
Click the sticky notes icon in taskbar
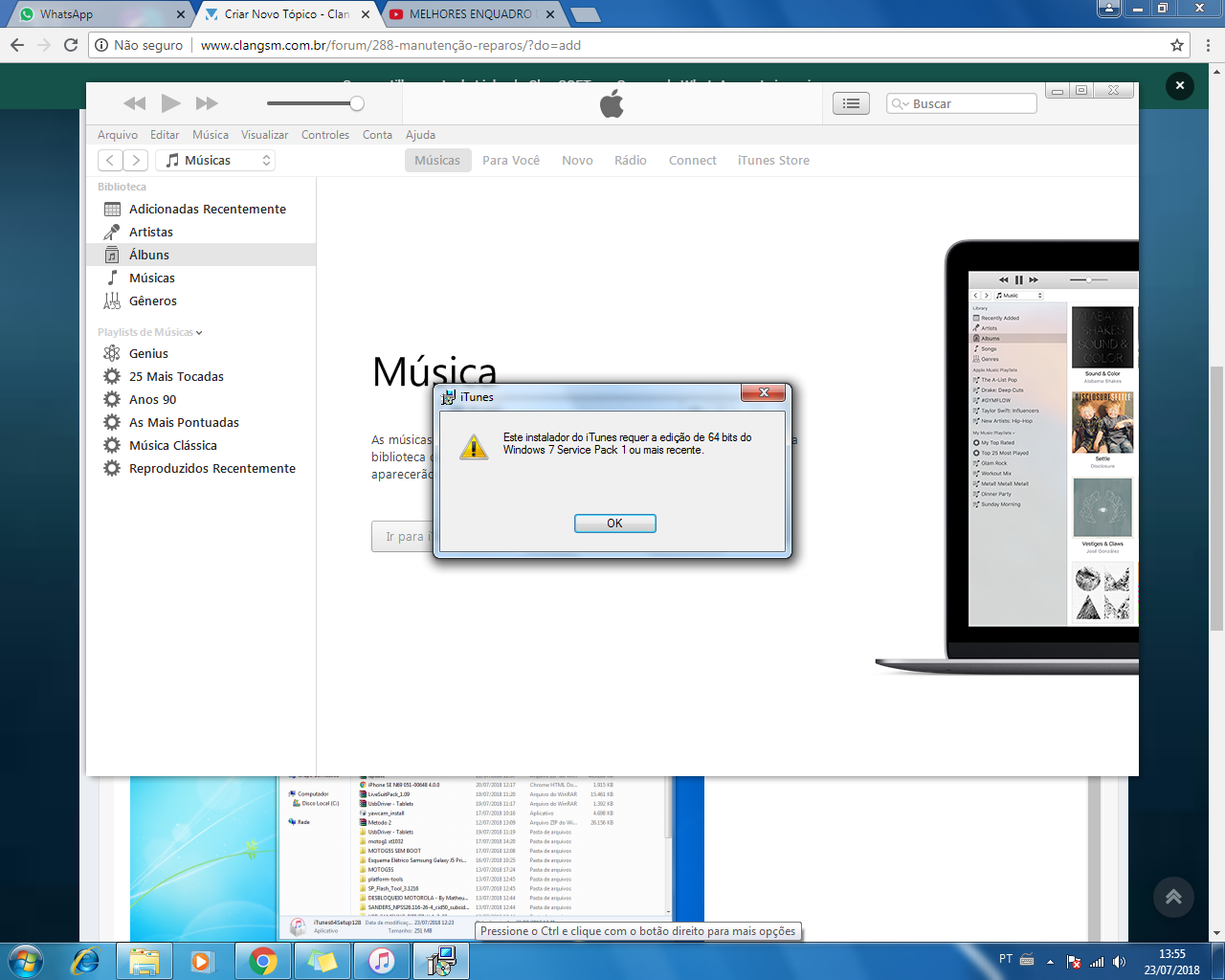[x=323, y=961]
